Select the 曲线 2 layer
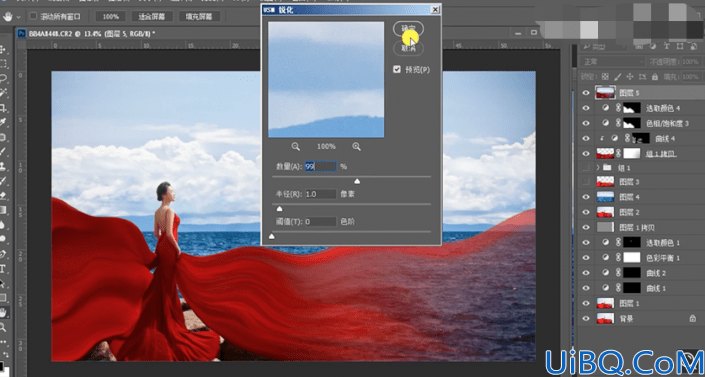The image size is (705, 377). coord(641,273)
